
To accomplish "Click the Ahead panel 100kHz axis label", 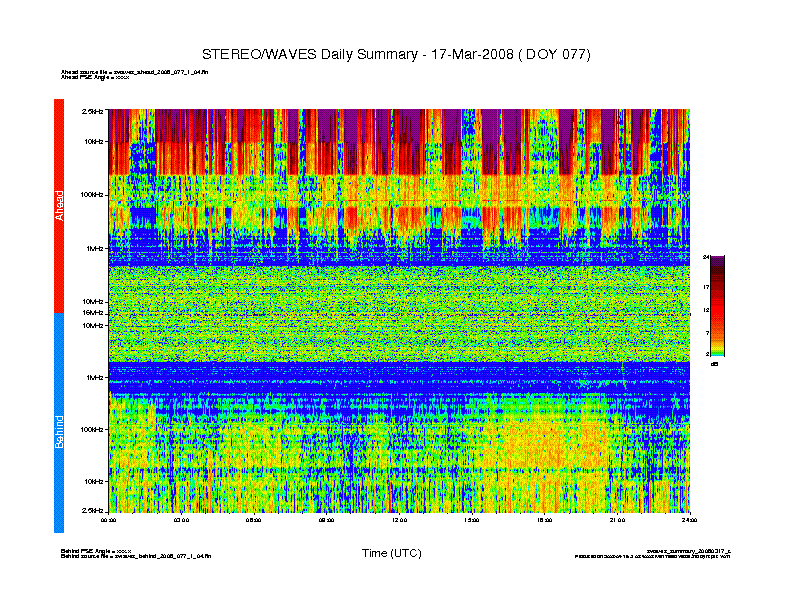I will [x=92, y=194].
